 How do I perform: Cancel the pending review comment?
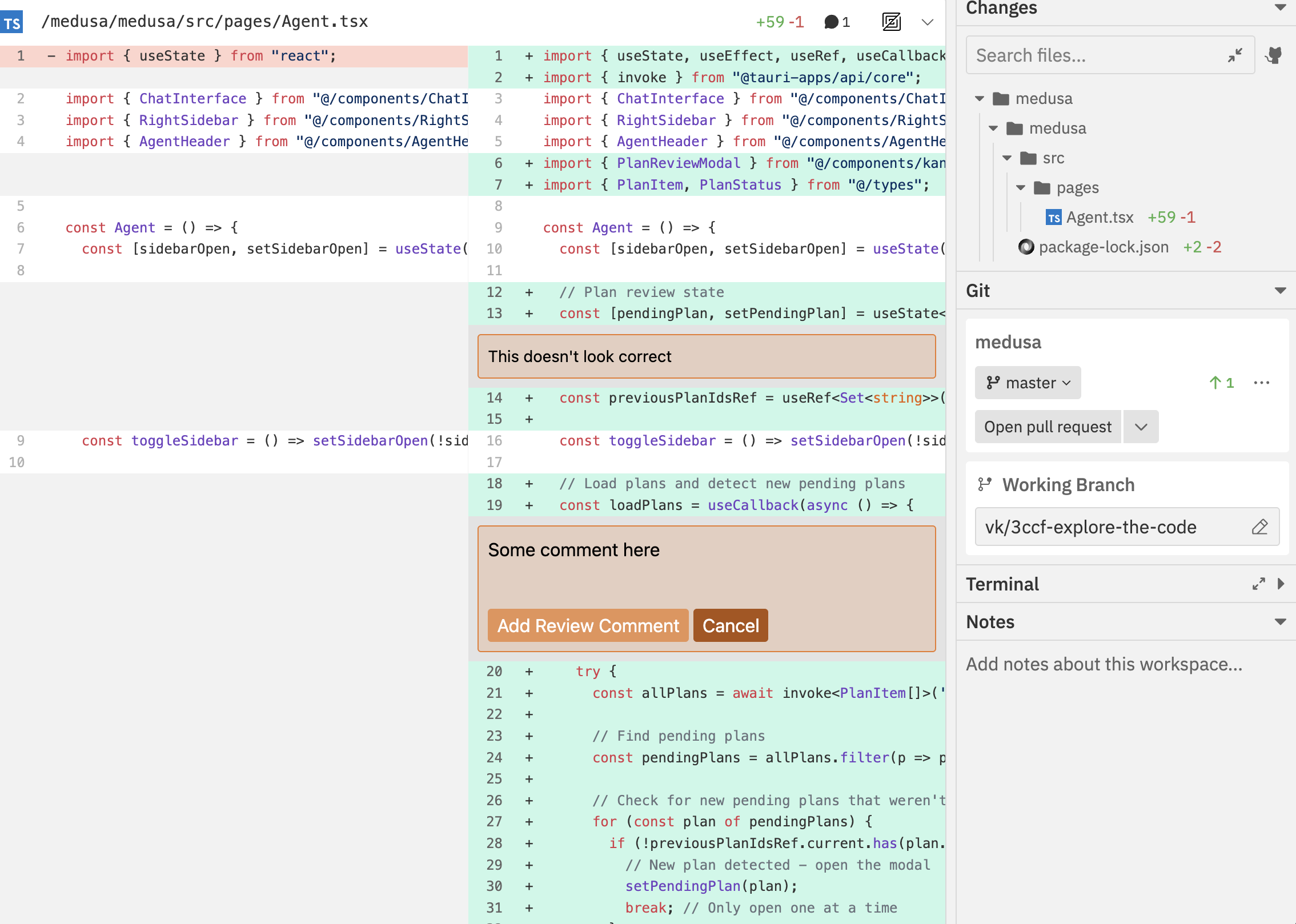tap(730, 625)
